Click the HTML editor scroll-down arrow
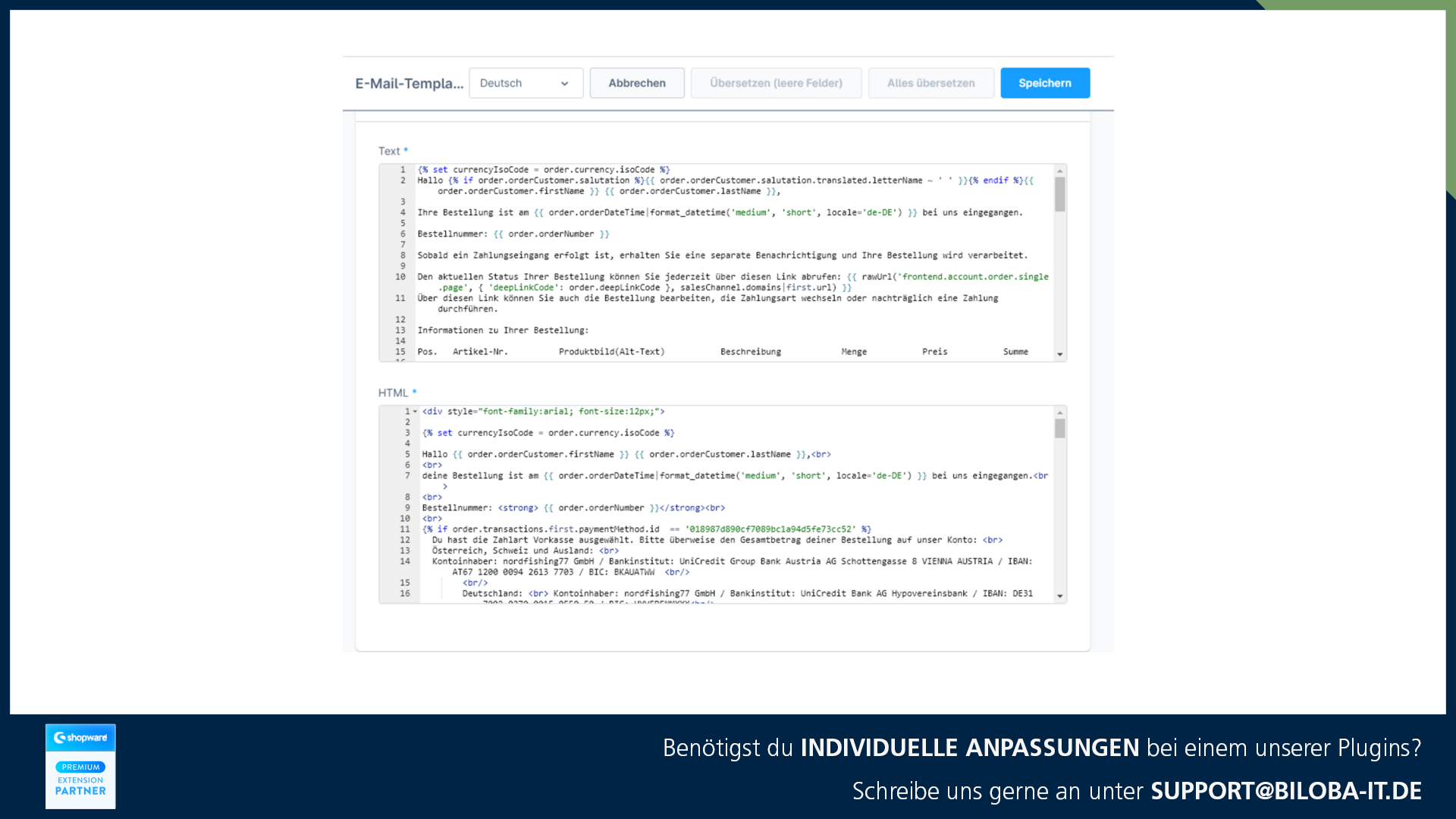 coord(1060,597)
